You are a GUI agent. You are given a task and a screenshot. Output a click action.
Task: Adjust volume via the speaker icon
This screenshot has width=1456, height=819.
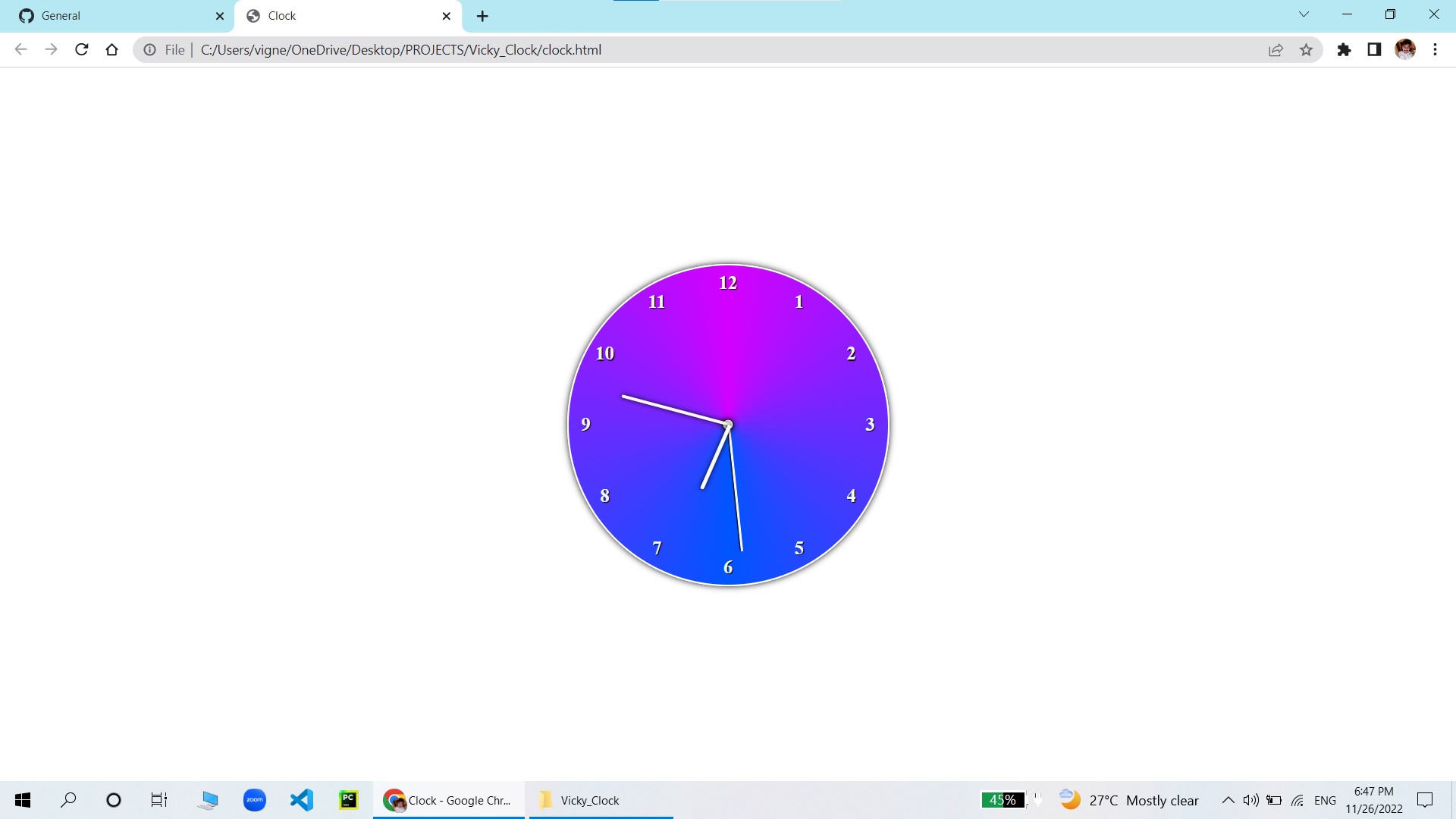point(1251,799)
